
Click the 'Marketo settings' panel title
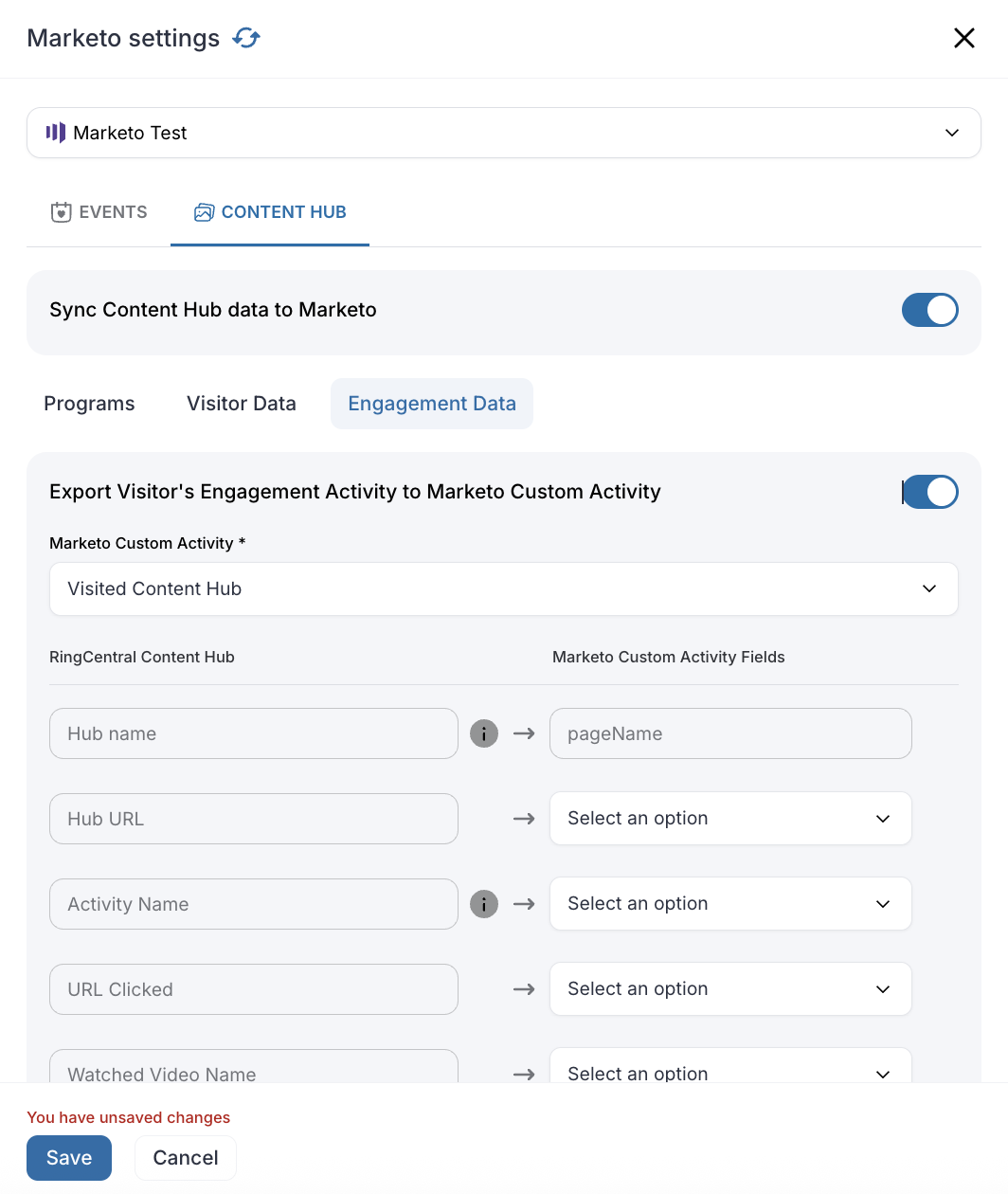(x=123, y=38)
